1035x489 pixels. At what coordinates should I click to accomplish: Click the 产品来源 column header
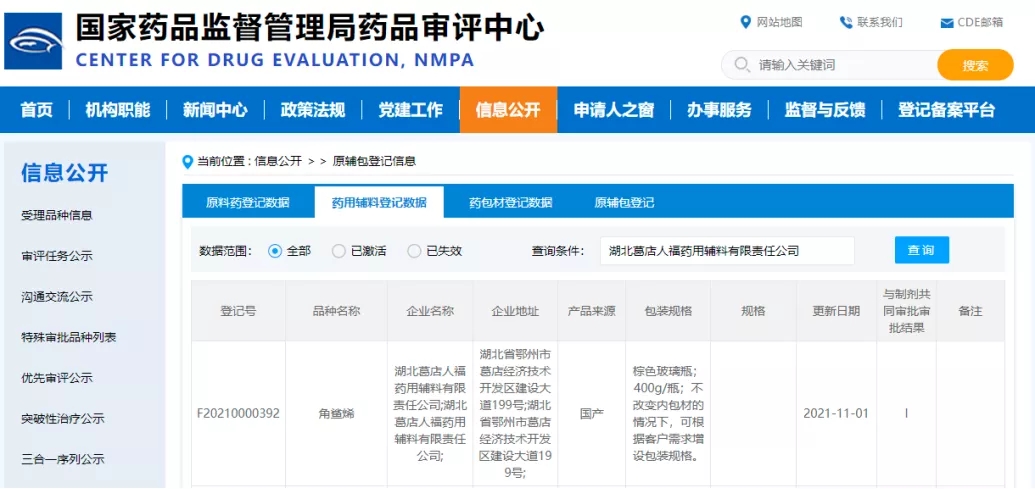[591, 311]
